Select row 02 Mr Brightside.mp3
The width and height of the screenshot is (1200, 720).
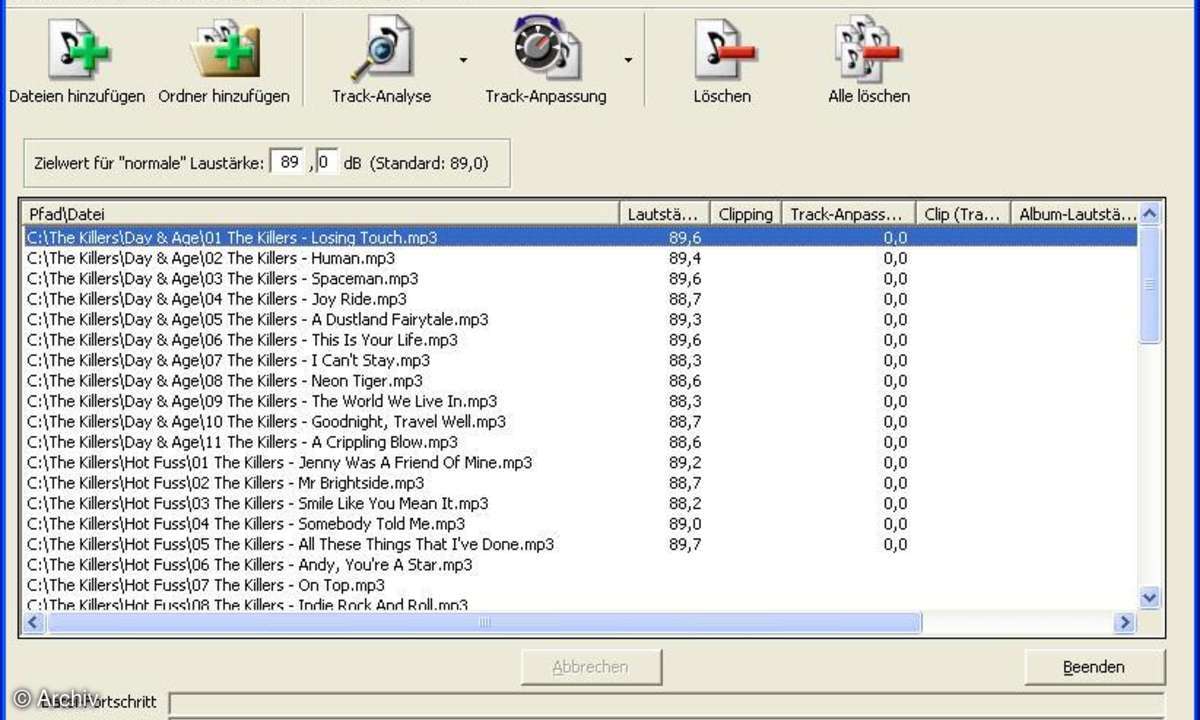[x=579, y=483]
